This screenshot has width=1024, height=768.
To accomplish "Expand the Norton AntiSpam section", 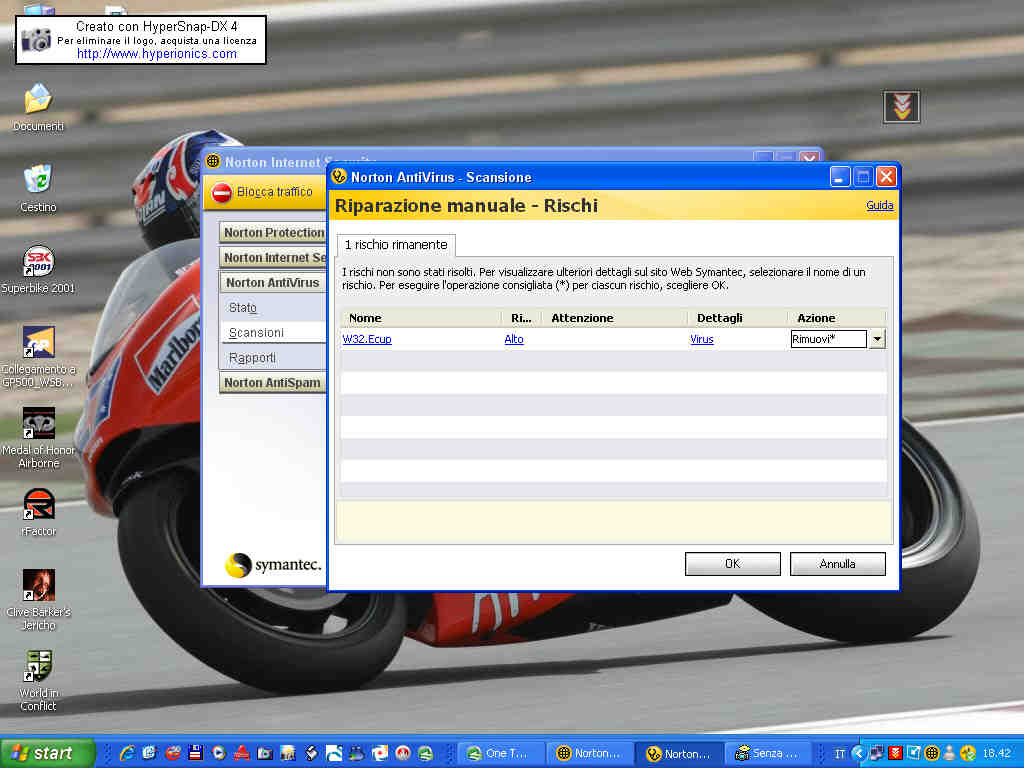I will pos(273,383).
